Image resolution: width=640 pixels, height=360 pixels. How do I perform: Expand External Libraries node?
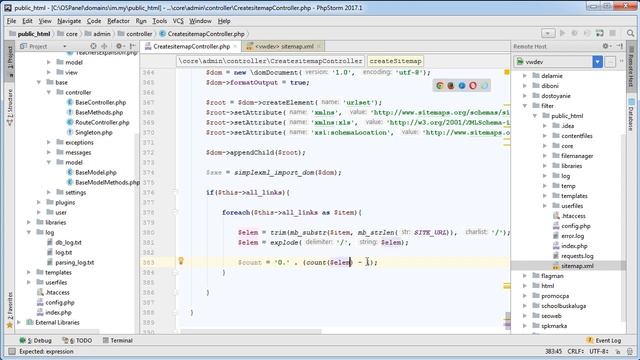(19, 322)
